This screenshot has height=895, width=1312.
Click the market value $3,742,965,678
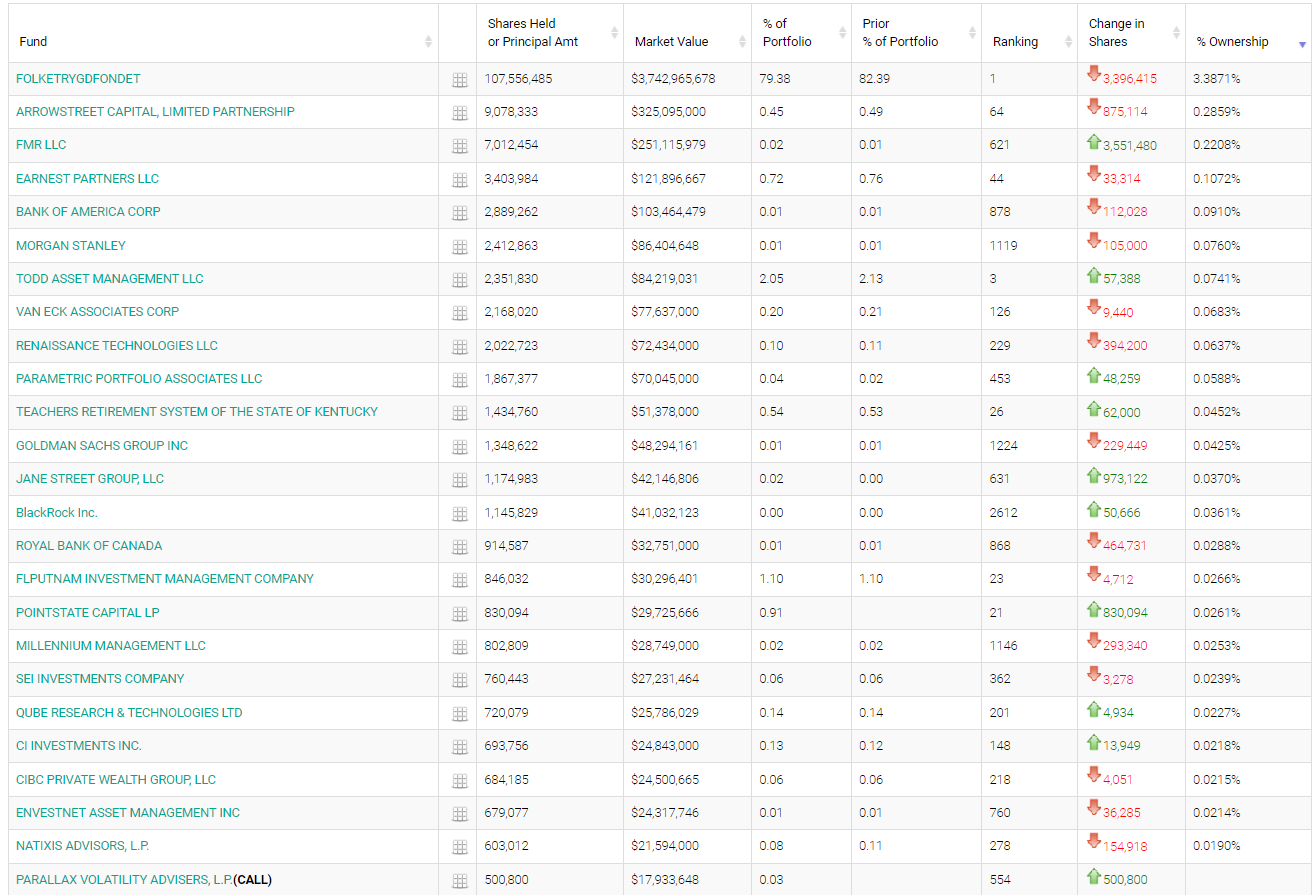[x=673, y=78]
